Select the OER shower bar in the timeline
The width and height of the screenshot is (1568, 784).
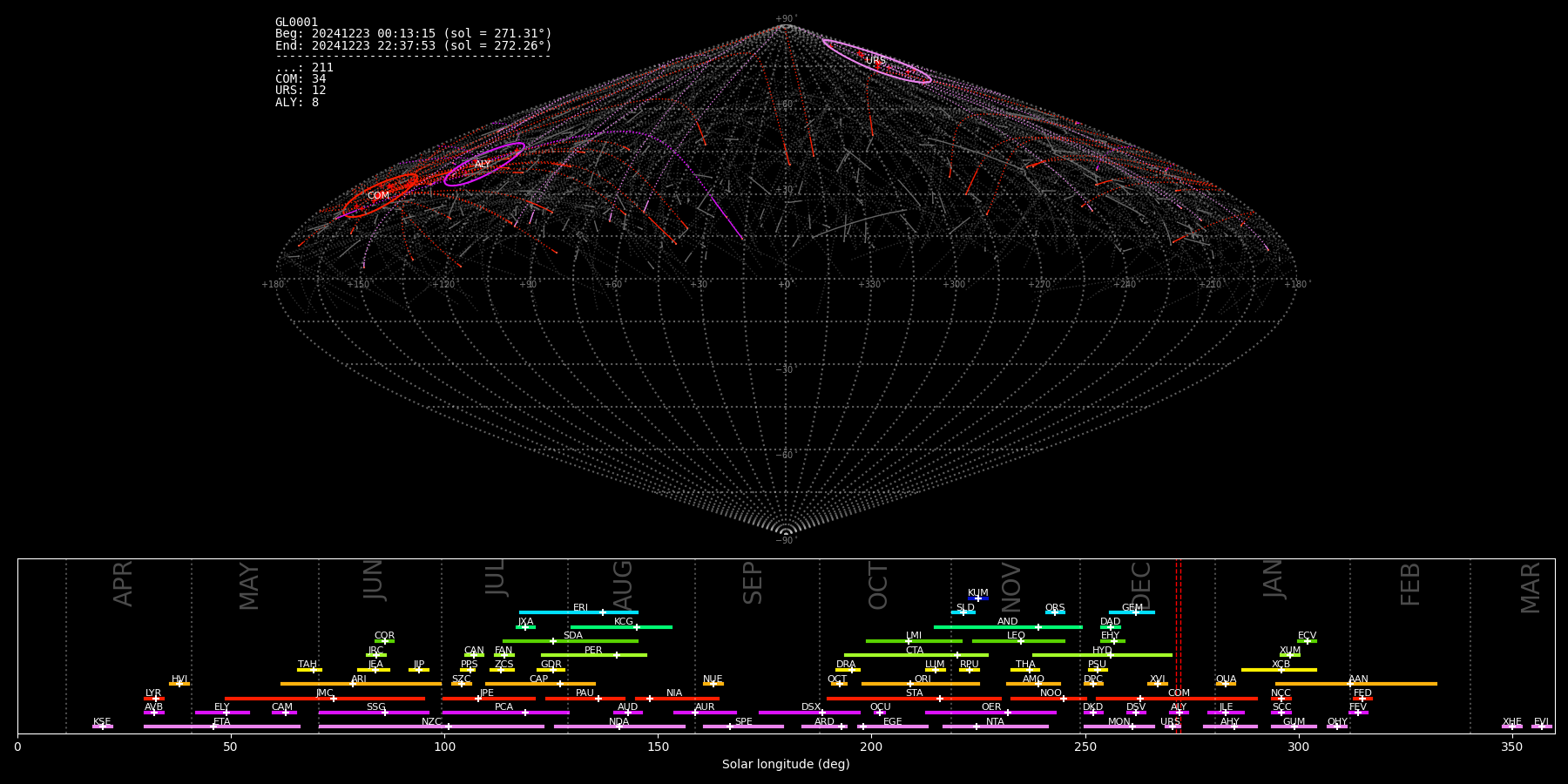[990, 713]
